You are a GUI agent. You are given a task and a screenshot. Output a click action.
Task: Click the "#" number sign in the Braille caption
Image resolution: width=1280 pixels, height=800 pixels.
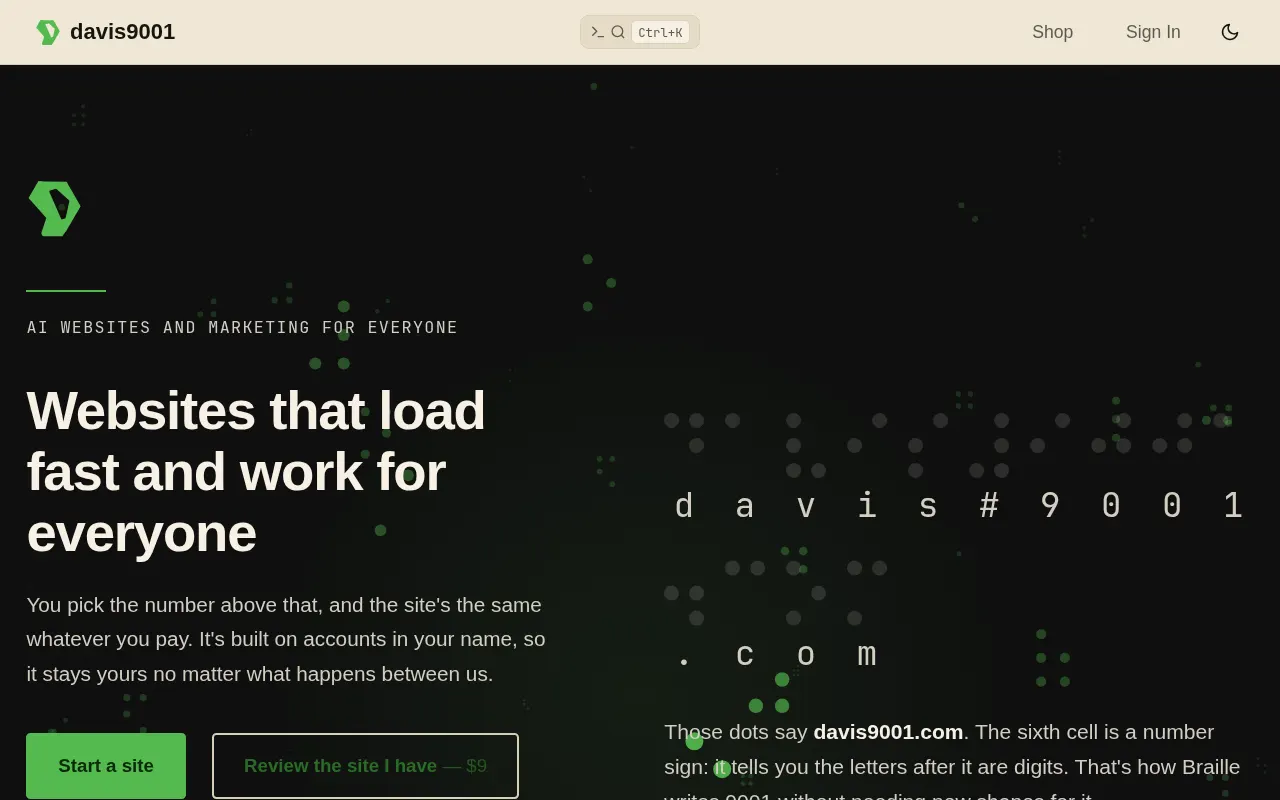[989, 507]
